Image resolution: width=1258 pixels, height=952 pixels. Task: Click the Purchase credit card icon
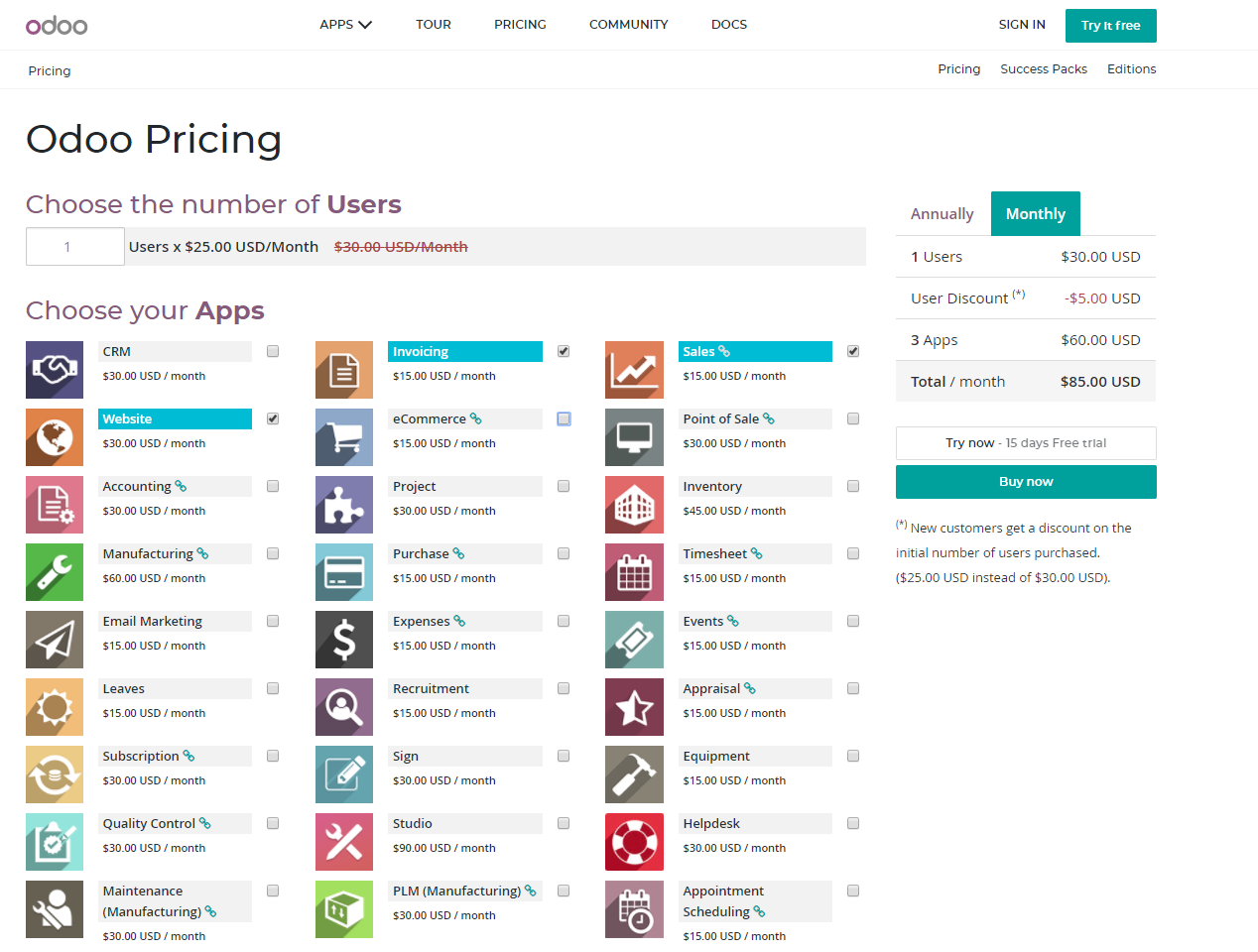(344, 572)
